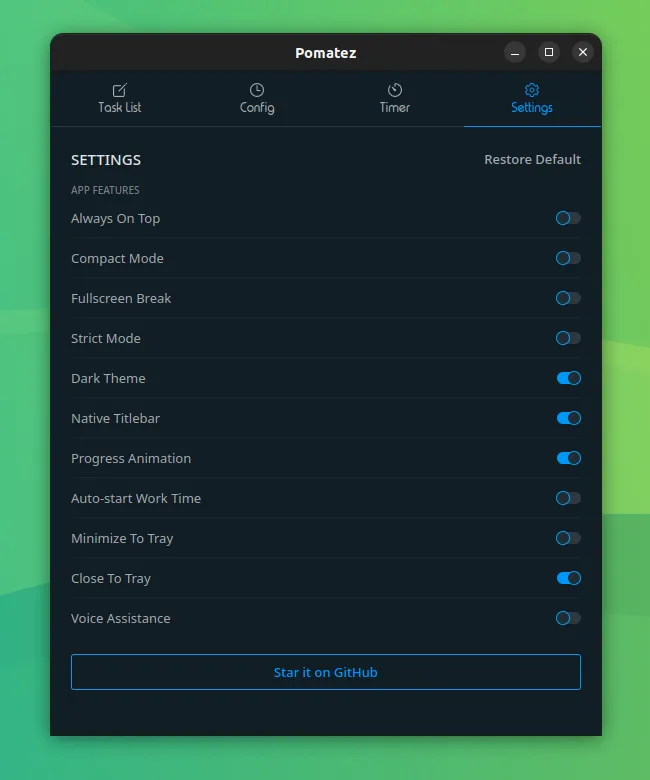The width and height of the screenshot is (650, 780).
Task: Enable Fullscreen Break switch
Action: click(568, 298)
